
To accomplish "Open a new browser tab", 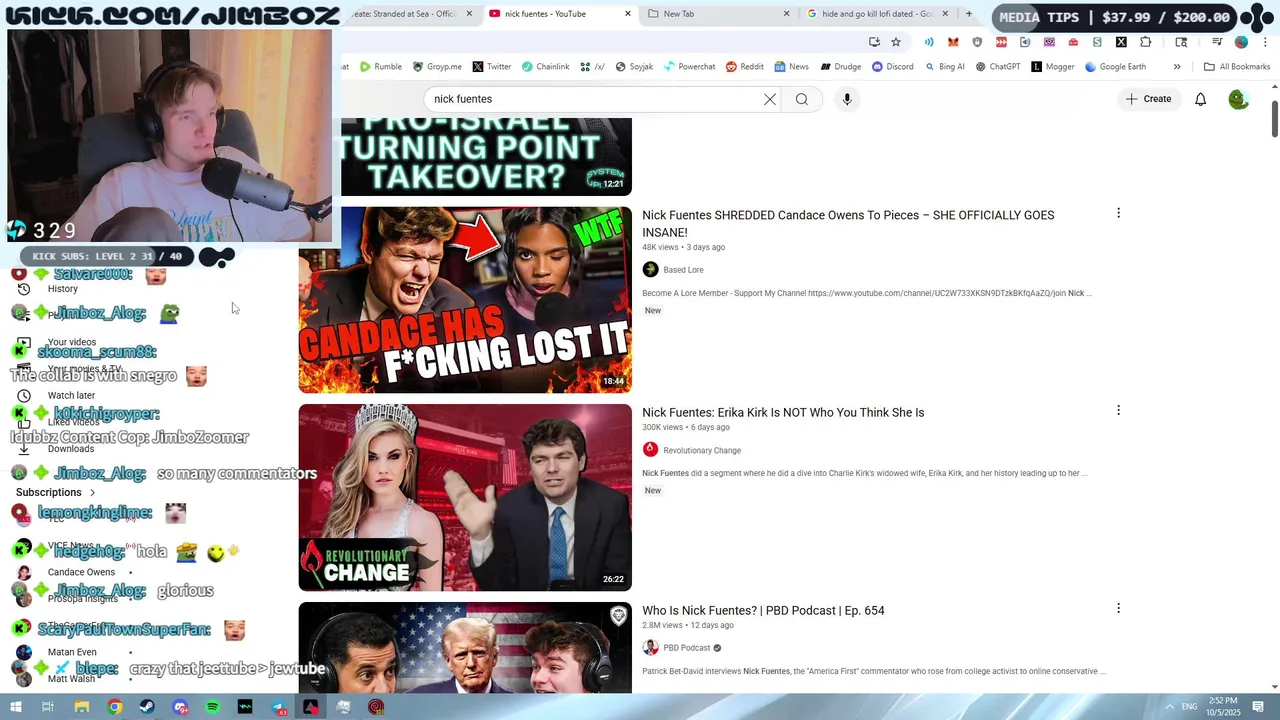I will (968, 14).
